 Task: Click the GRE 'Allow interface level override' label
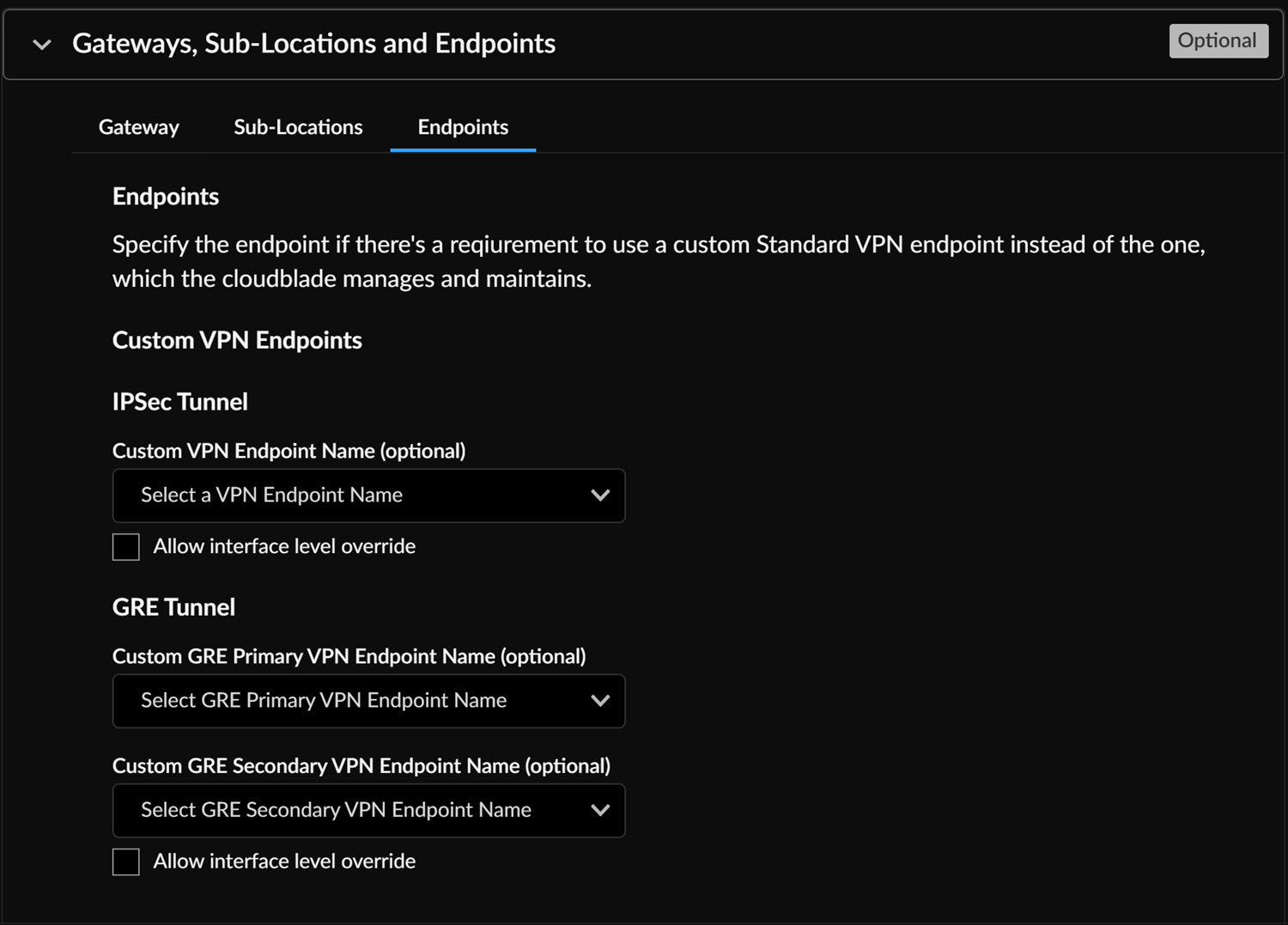[x=284, y=861]
